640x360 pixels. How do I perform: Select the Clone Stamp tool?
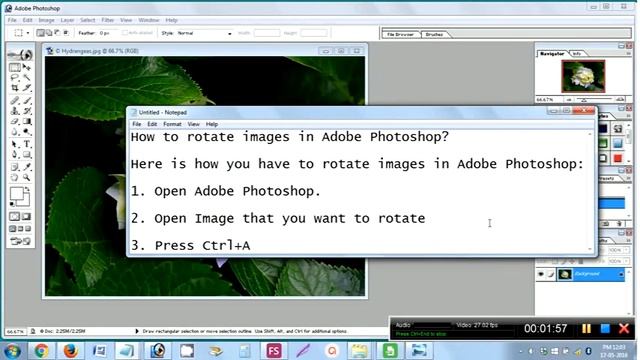15,111
